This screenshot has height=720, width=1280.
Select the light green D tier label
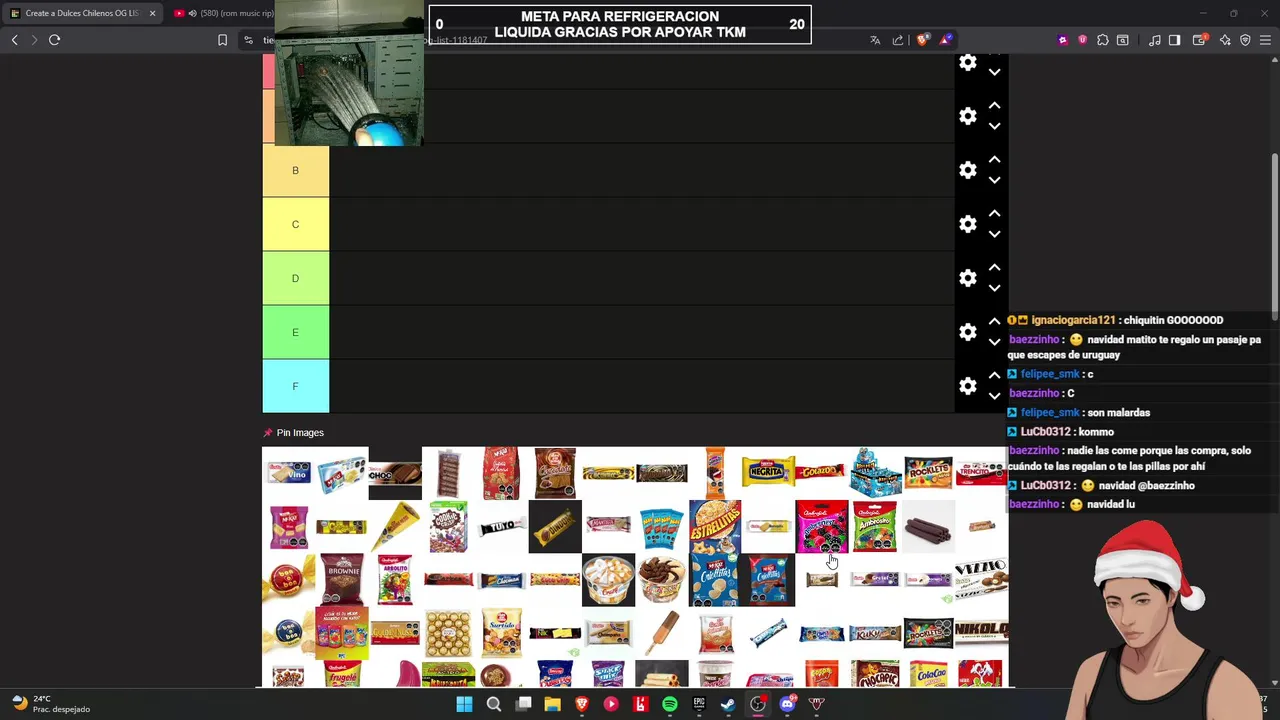[295, 278]
